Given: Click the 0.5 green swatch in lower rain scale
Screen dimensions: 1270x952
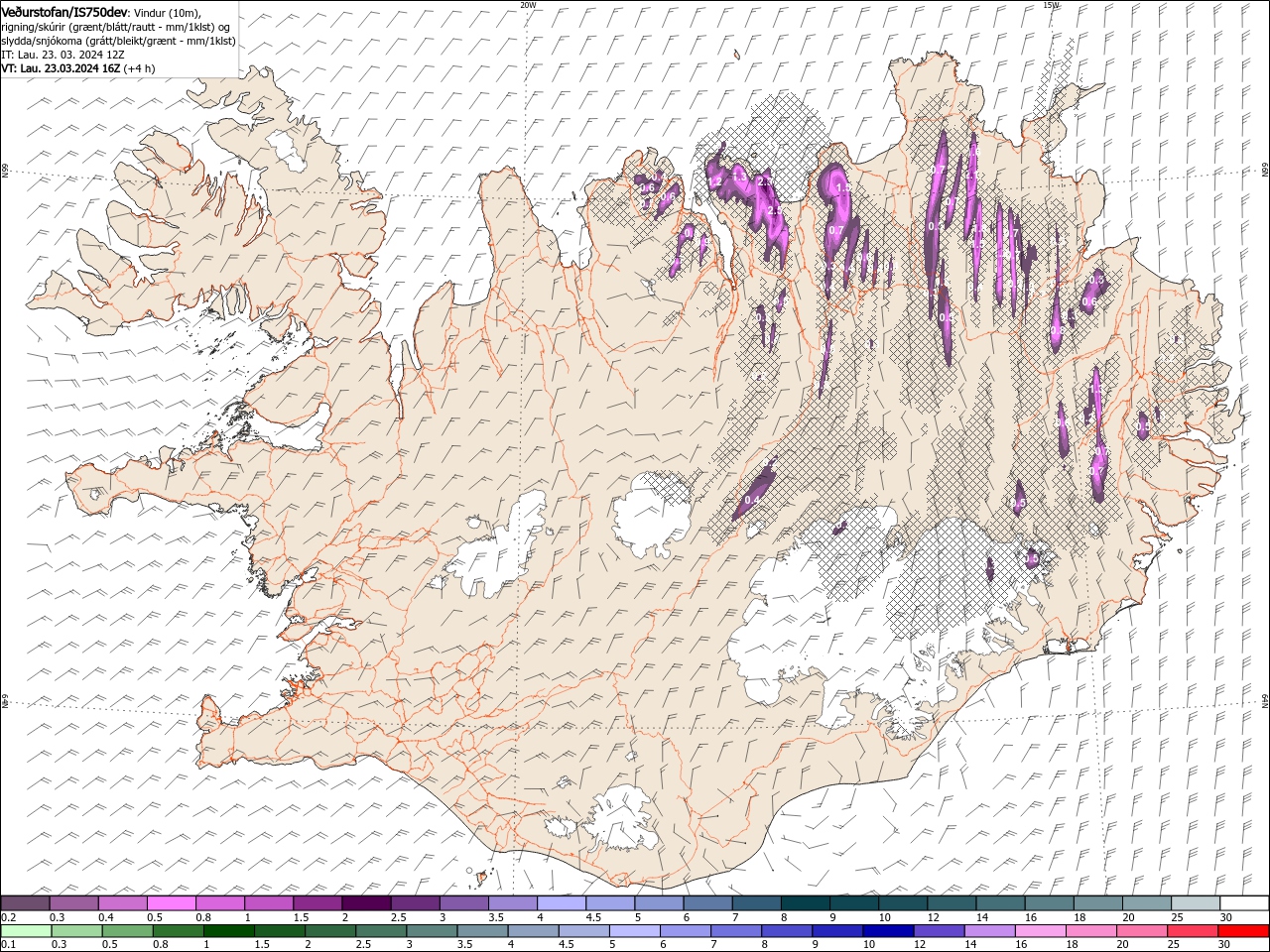Looking at the screenshot, I should [x=127, y=931].
